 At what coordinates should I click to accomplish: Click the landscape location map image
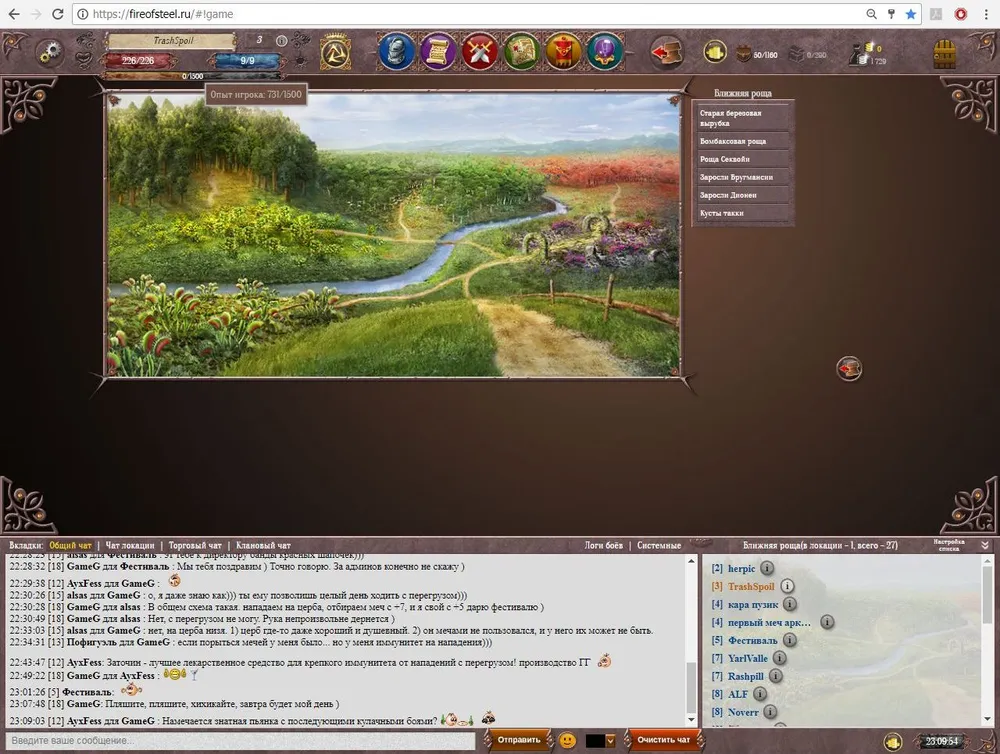(x=393, y=235)
